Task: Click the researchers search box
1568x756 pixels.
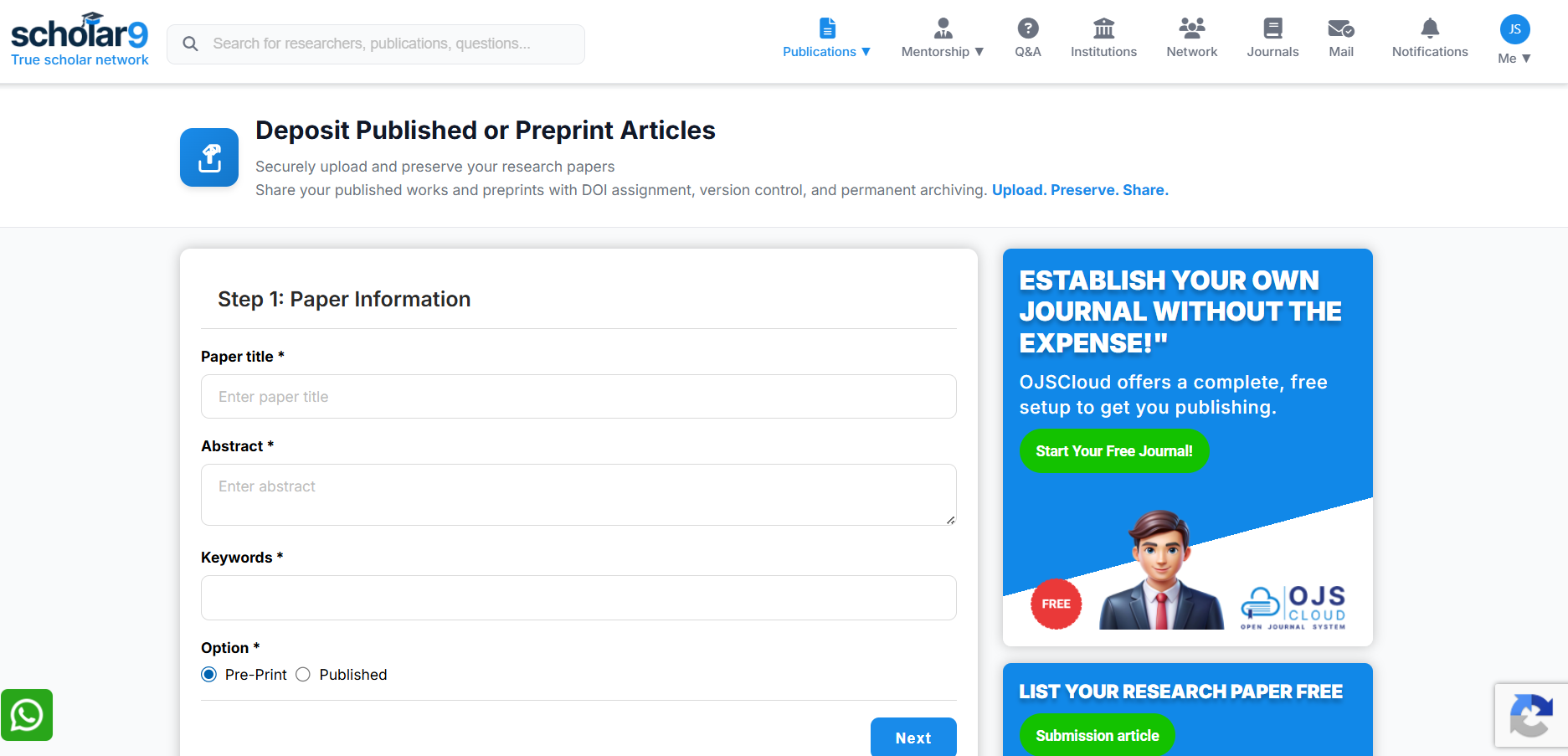Action: tap(376, 44)
